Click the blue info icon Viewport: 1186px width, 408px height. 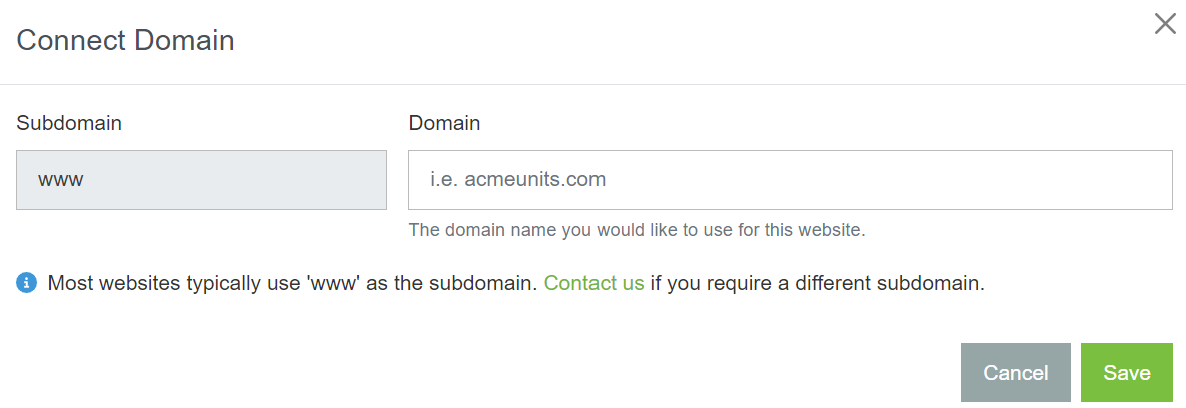coord(26,283)
